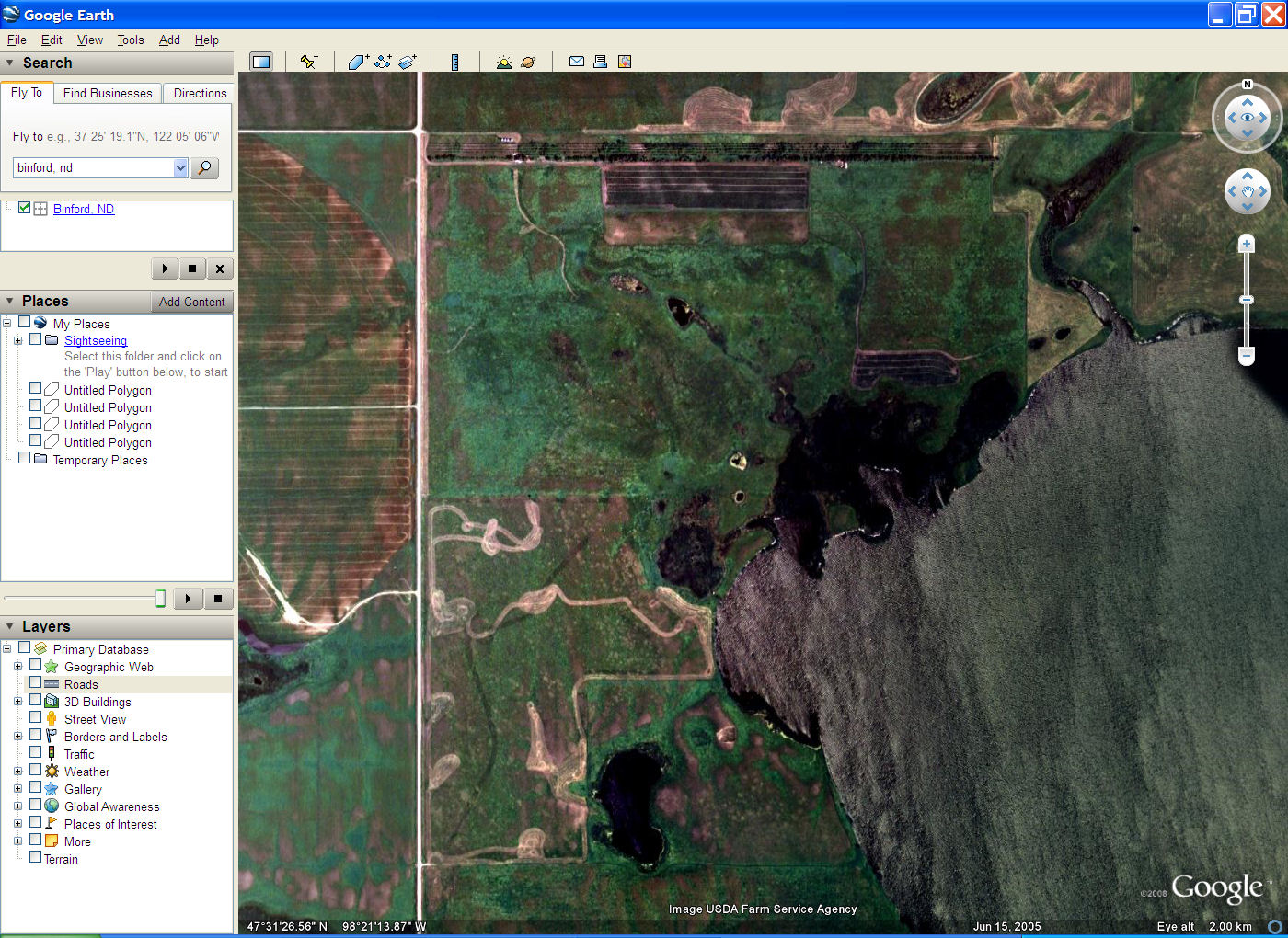This screenshot has height=938, width=1288.
Task: Expand the Sightseeing folder tree node
Action: click(17, 340)
